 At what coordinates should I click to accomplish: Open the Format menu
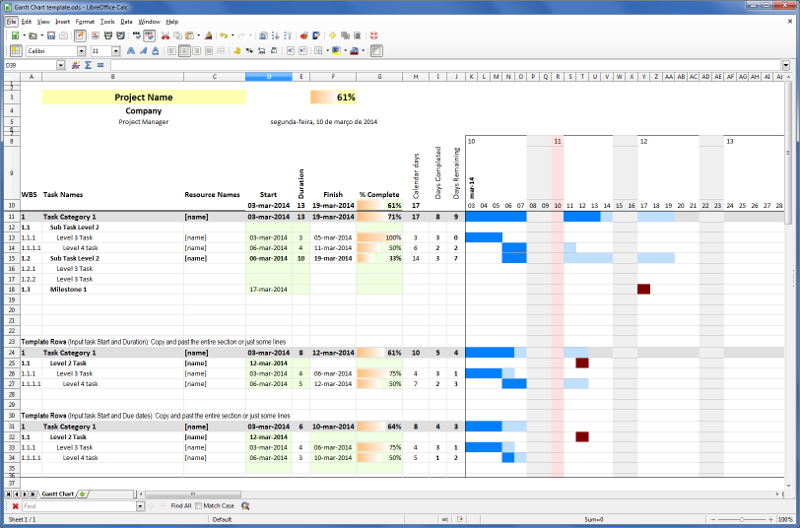click(x=85, y=21)
